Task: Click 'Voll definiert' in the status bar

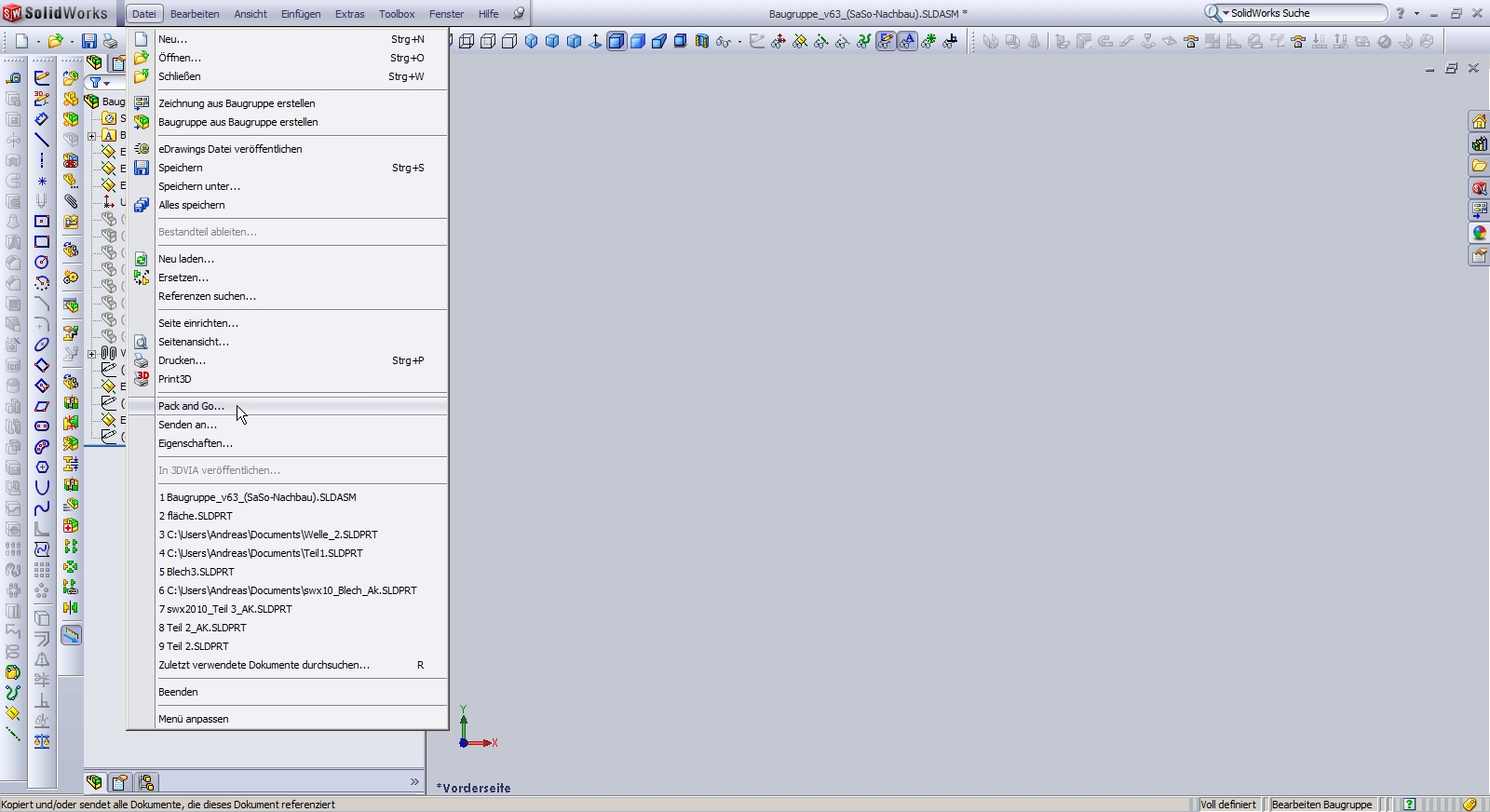Action: (x=1228, y=805)
